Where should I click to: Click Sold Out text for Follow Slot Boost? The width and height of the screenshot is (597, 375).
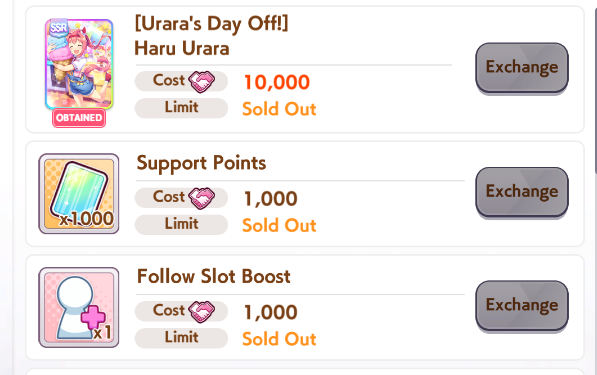[x=279, y=339]
